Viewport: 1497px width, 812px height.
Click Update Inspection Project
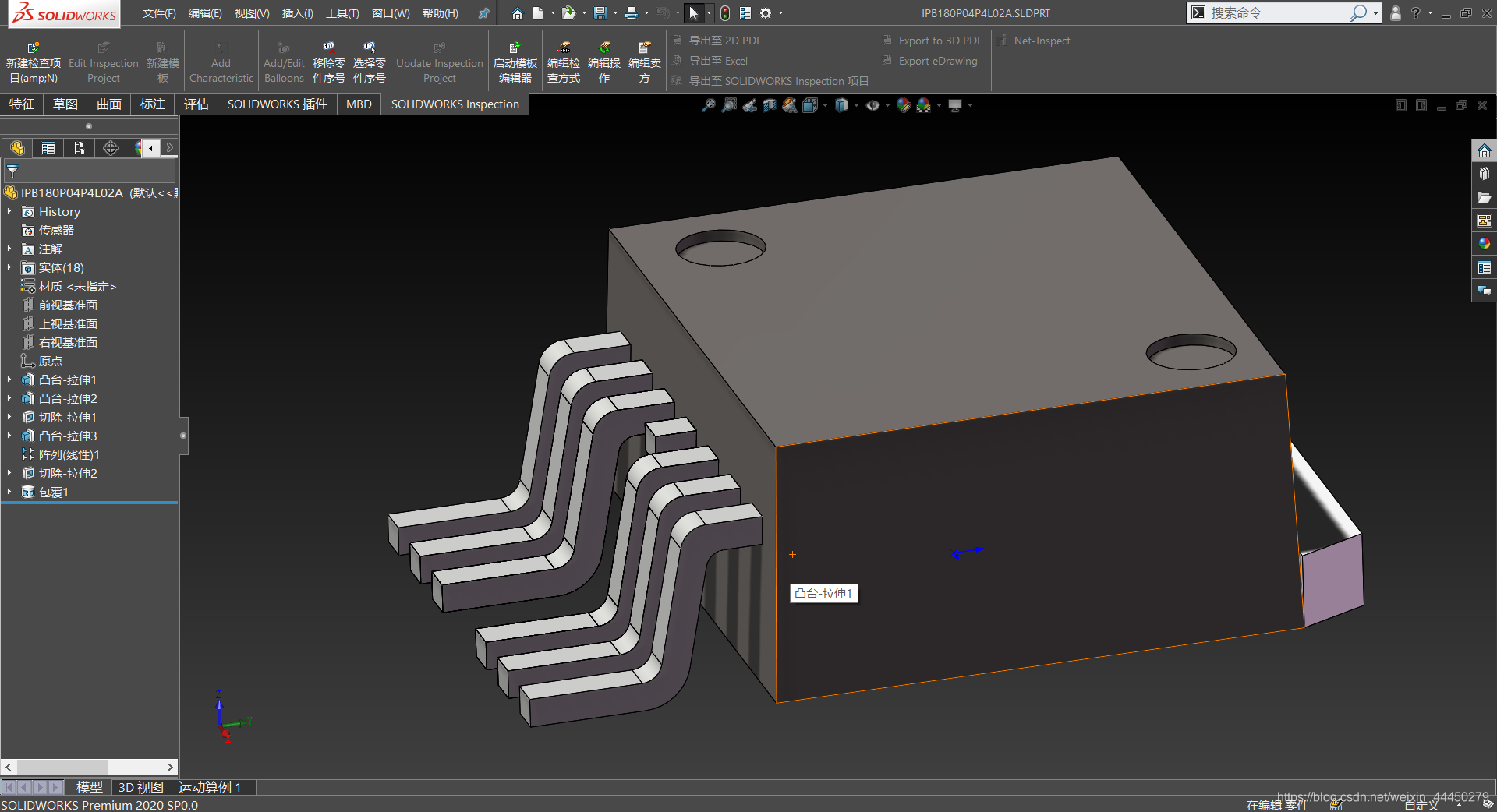tap(439, 61)
